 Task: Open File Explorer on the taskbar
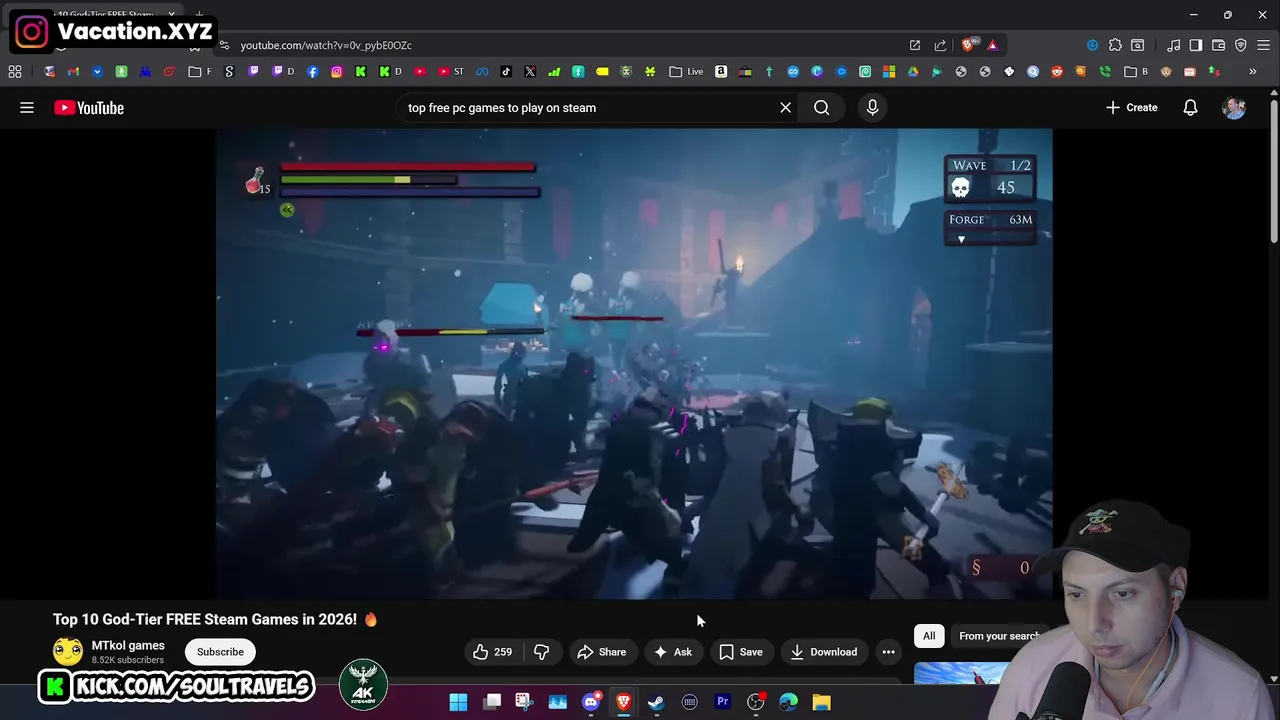click(821, 702)
